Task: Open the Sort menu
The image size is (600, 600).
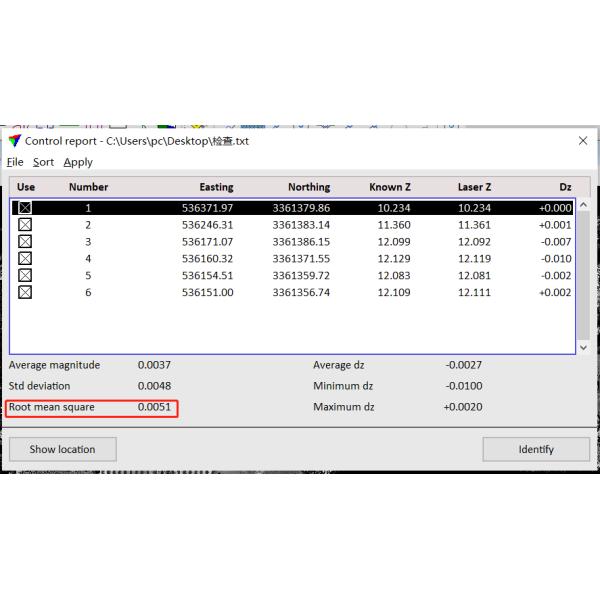Action: click(x=43, y=162)
